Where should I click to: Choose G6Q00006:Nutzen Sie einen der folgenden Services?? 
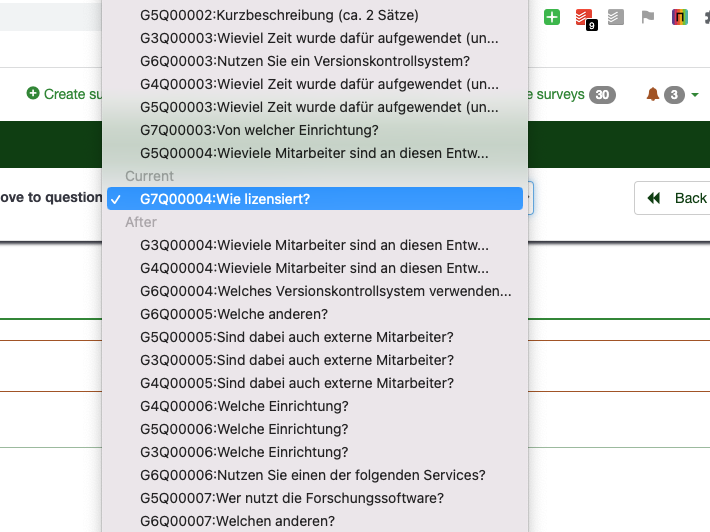coord(315,475)
